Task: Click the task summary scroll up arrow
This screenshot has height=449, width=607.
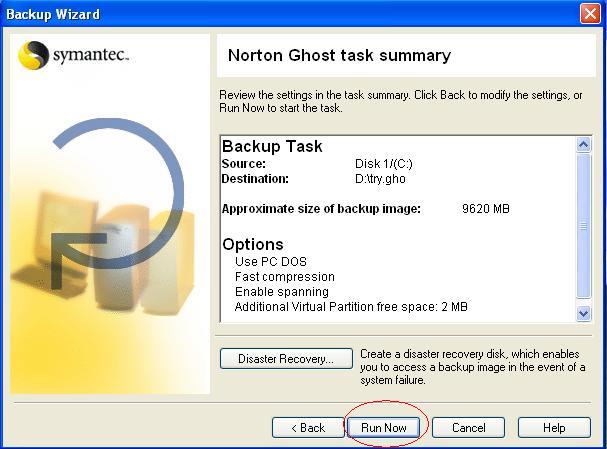Action: click(583, 145)
